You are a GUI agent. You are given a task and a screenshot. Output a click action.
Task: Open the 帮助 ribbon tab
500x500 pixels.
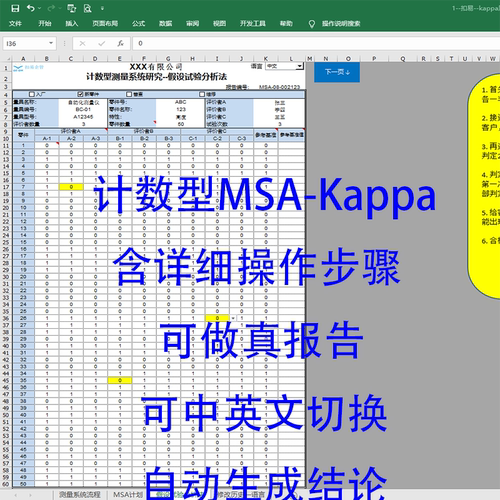point(286,23)
